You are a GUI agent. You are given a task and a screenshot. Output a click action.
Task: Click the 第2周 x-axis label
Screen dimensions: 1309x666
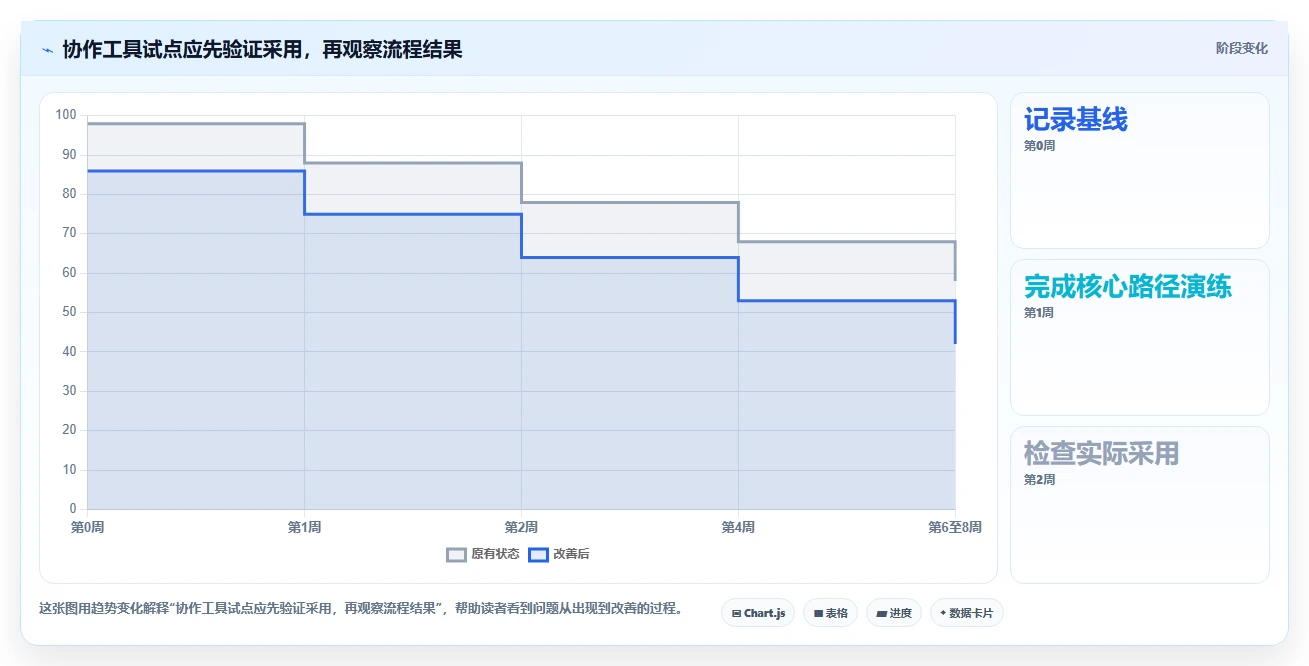[521, 527]
